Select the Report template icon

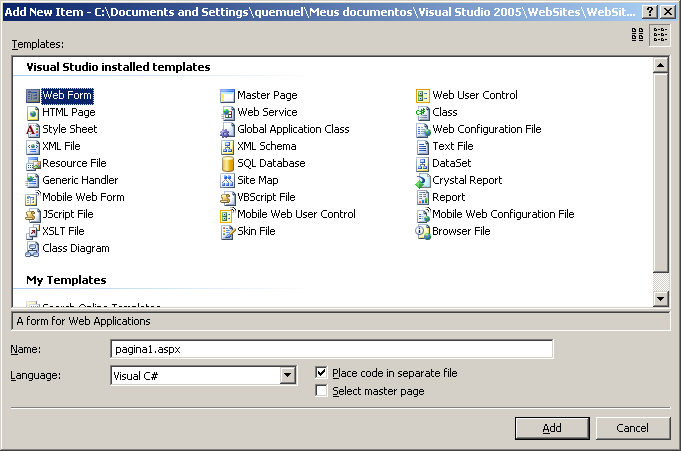pyautogui.click(x=422, y=198)
